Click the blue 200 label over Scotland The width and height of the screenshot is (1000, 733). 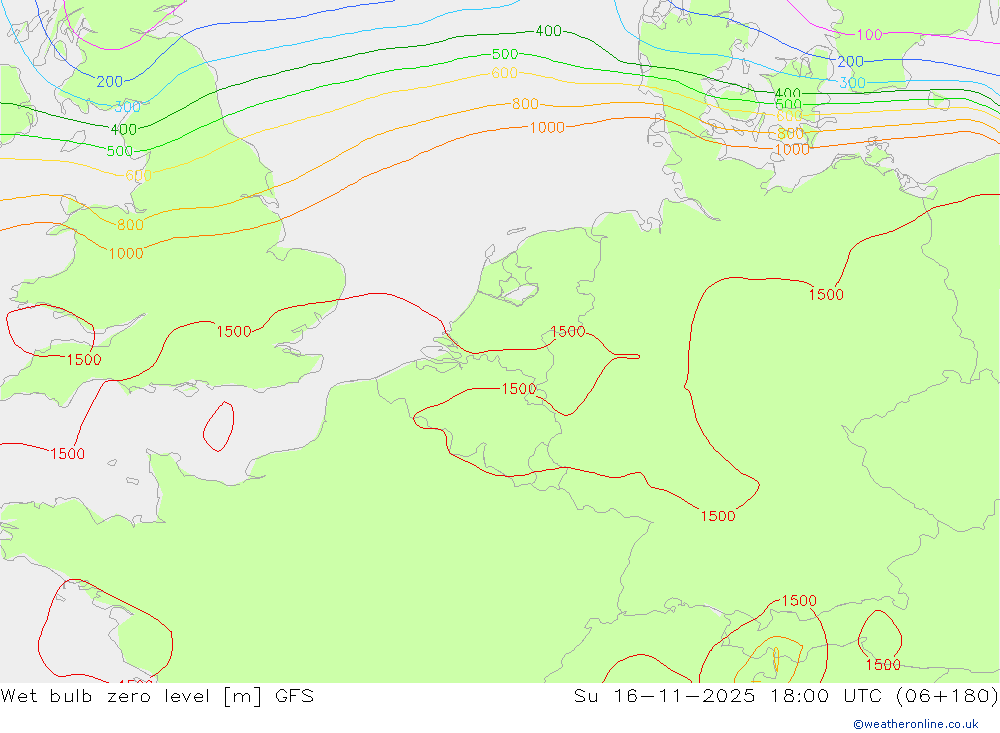coord(110,82)
